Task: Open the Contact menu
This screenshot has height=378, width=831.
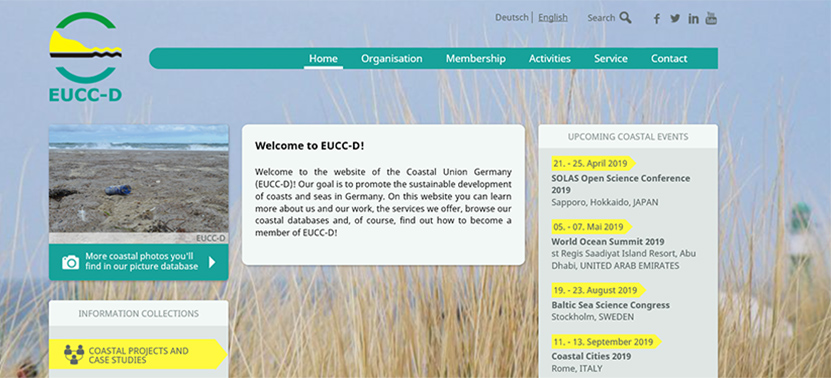Action: tap(669, 58)
